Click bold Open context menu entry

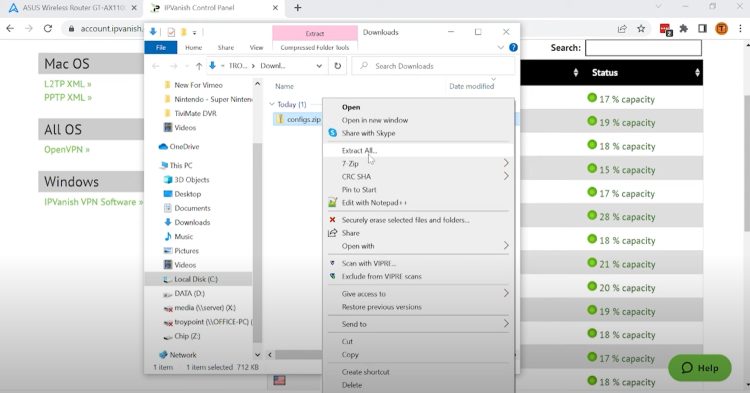click(x=351, y=108)
